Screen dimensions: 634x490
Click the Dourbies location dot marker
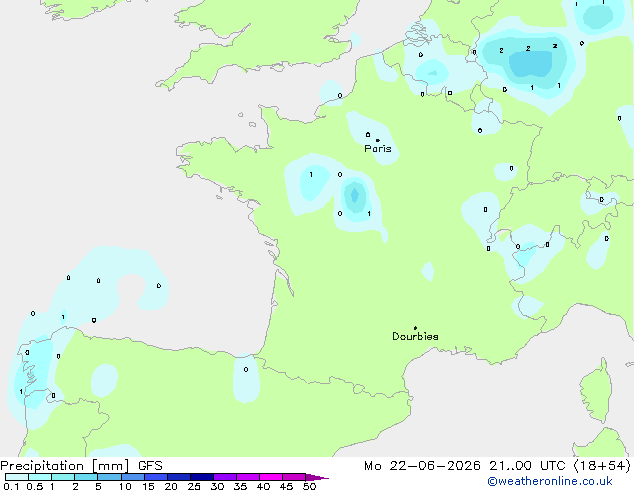pyautogui.click(x=415, y=328)
